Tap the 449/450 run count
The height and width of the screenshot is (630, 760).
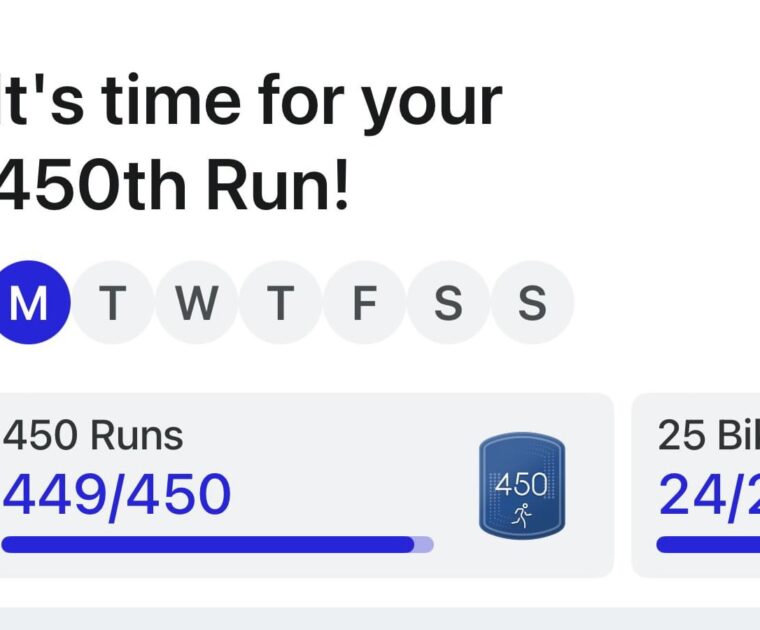(x=116, y=494)
